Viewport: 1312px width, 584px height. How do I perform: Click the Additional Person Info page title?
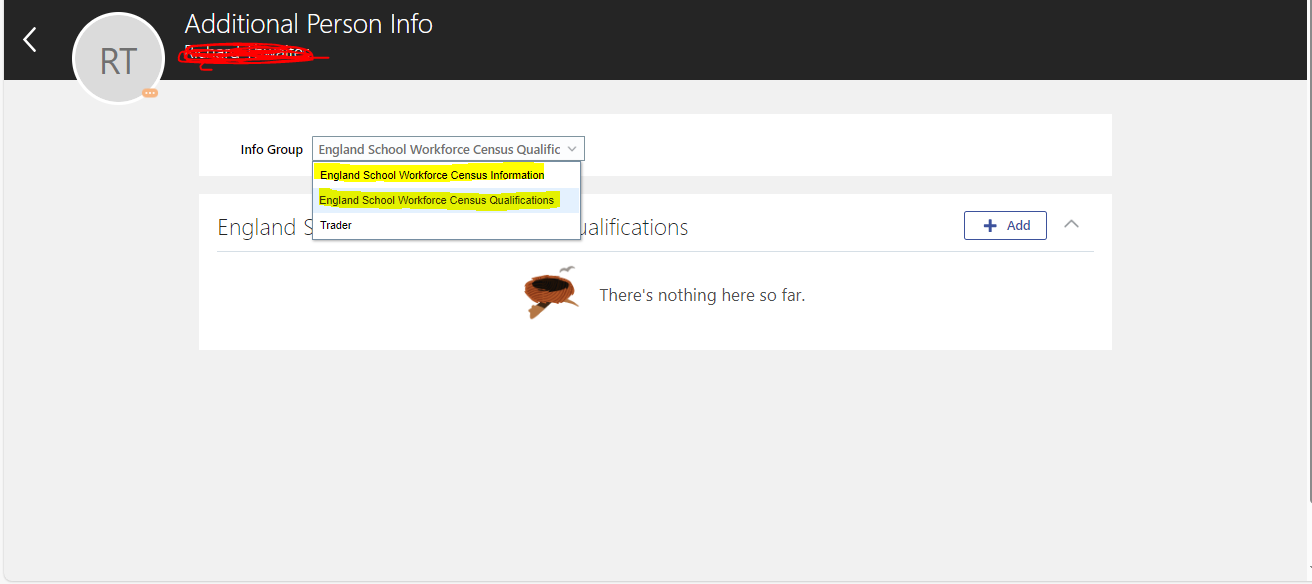coord(308,23)
